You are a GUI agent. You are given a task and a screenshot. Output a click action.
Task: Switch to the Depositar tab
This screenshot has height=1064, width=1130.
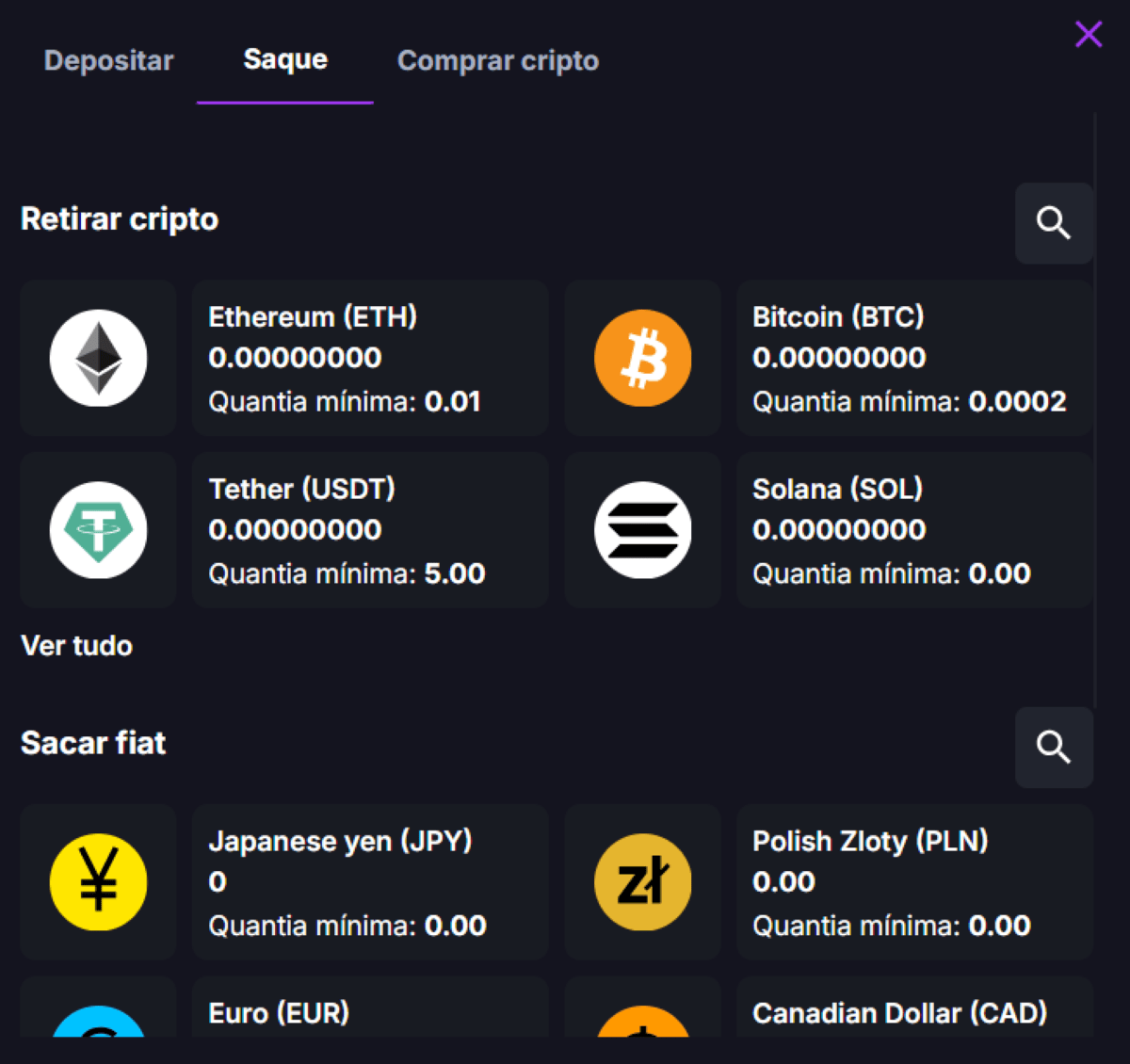coord(108,59)
